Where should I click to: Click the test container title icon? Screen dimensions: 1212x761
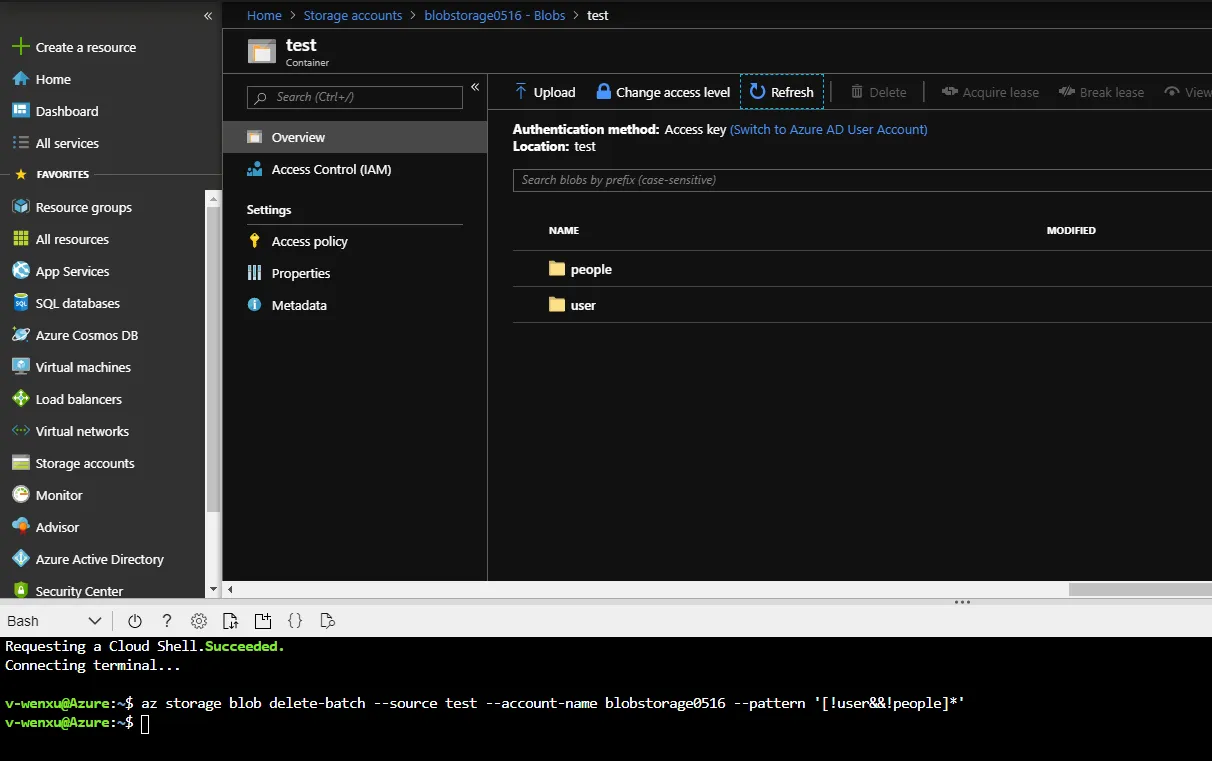[262, 51]
